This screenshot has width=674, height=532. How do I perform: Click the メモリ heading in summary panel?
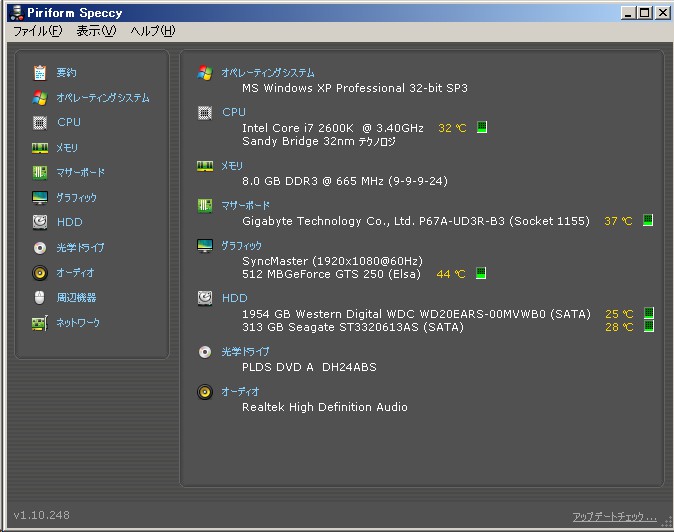[232, 166]
